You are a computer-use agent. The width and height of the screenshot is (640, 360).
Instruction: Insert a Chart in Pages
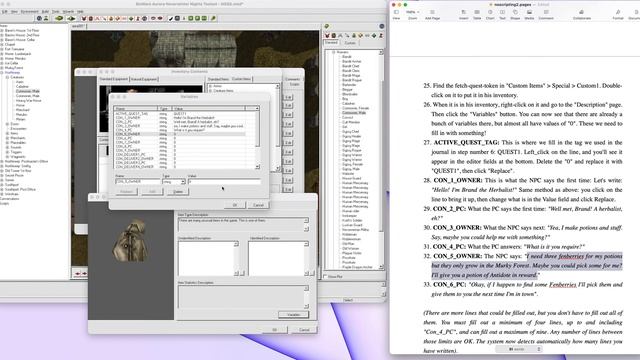tap(490, 14)
